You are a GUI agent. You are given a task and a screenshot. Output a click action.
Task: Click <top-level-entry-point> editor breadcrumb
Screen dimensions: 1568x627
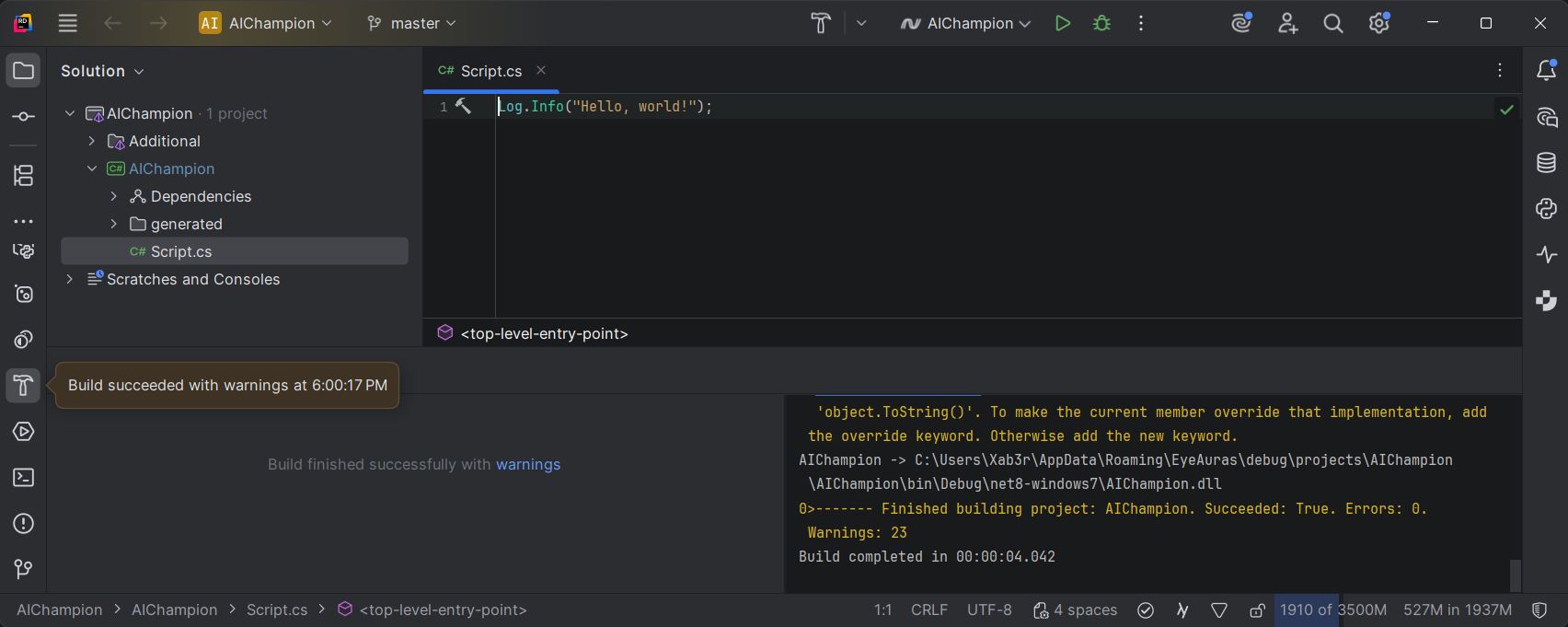544,333
